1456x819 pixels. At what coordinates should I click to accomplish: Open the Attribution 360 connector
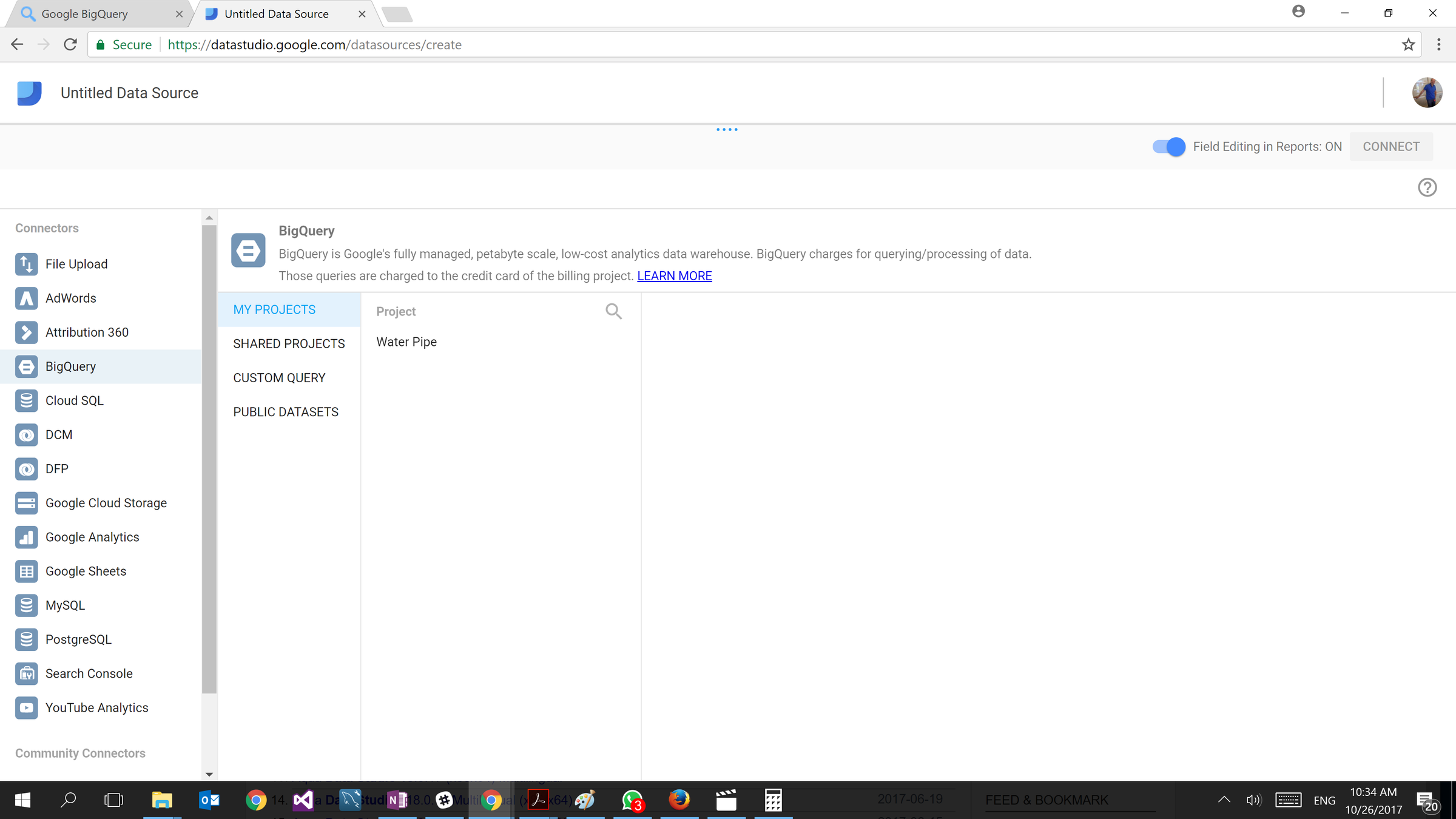(101, 332)
